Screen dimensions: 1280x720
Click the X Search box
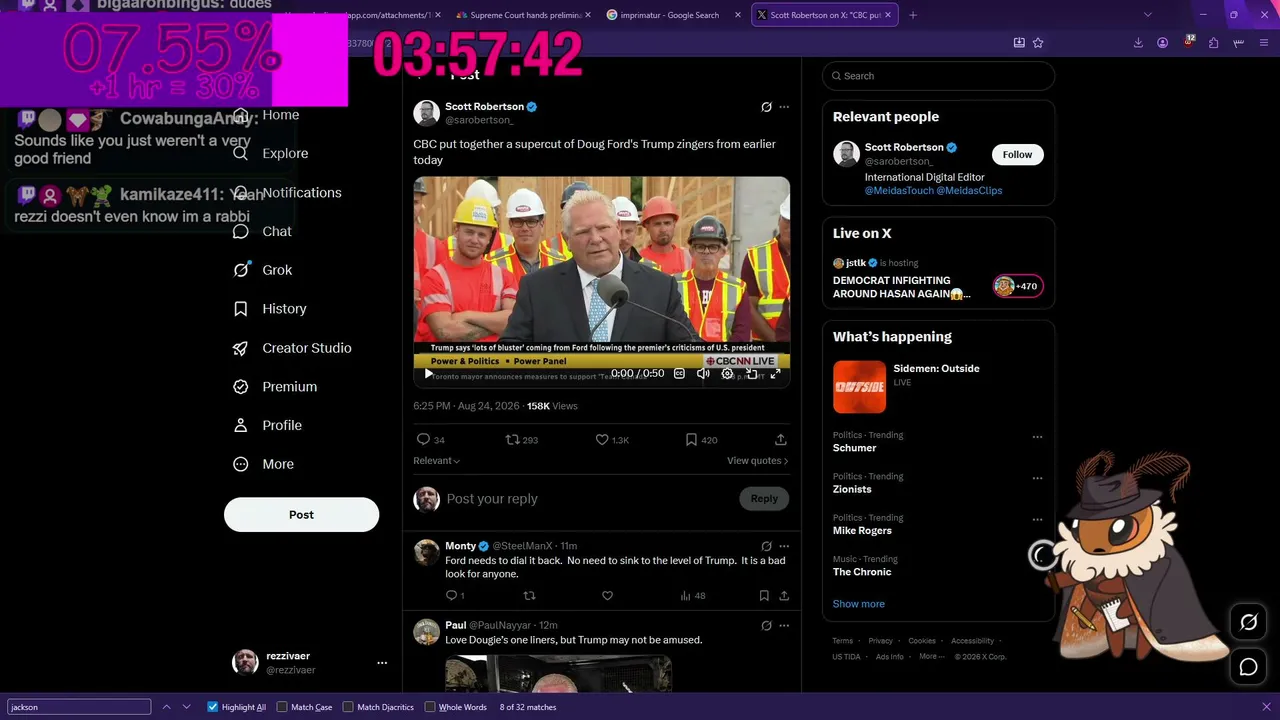click(x=938, y=76)
